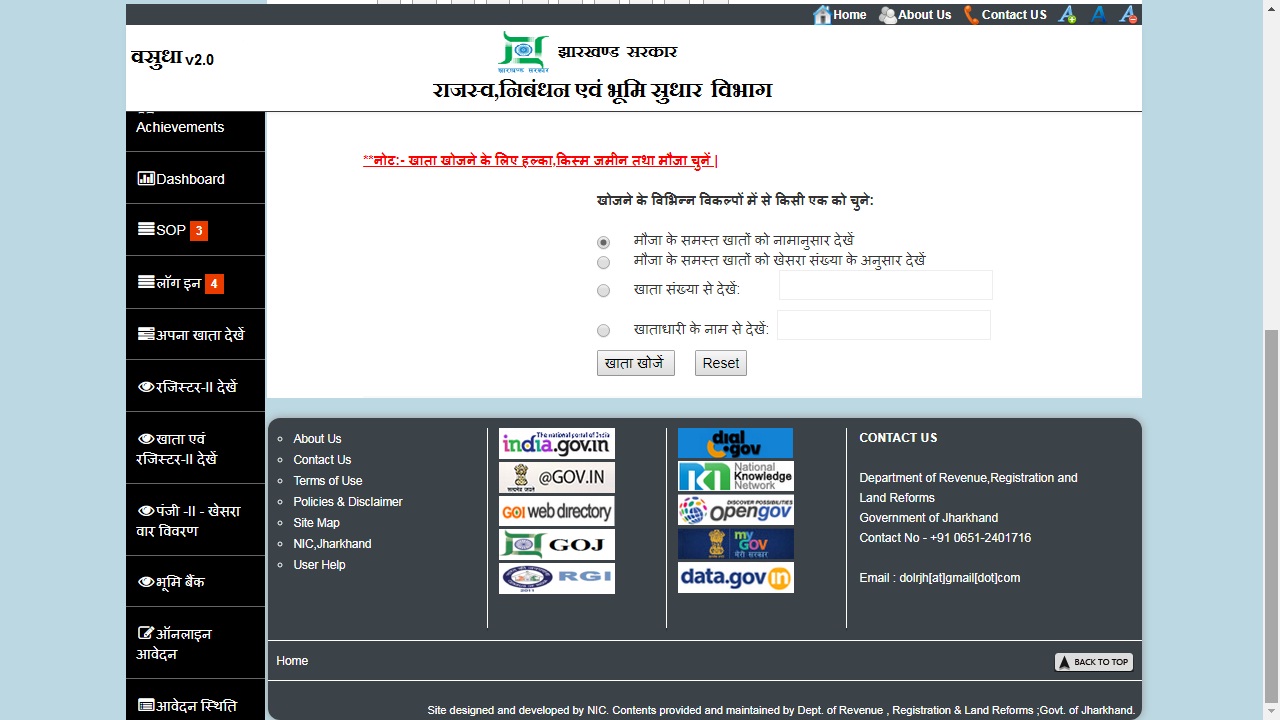Viewport: 1280px width, 720px height.
Task: Open the RGI logo link
Action: [556, 578]
